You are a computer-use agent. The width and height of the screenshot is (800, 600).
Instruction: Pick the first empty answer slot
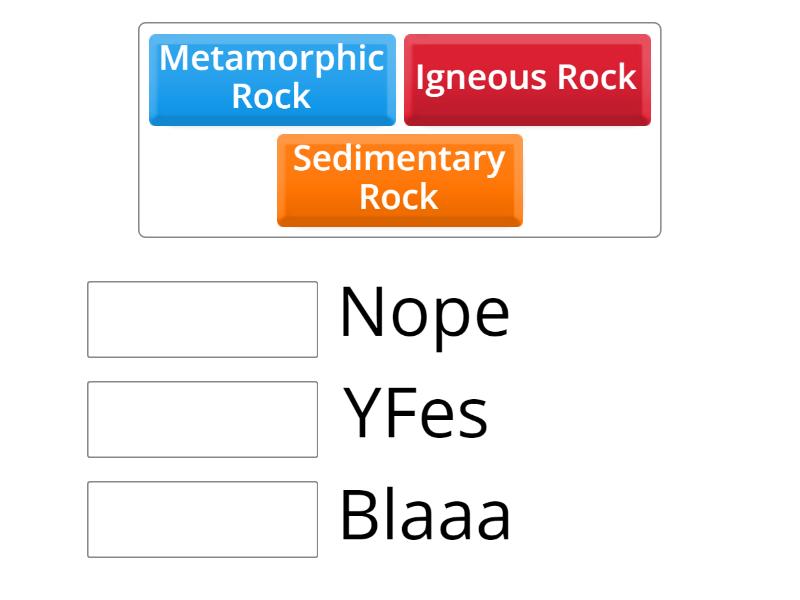(201, 316)
